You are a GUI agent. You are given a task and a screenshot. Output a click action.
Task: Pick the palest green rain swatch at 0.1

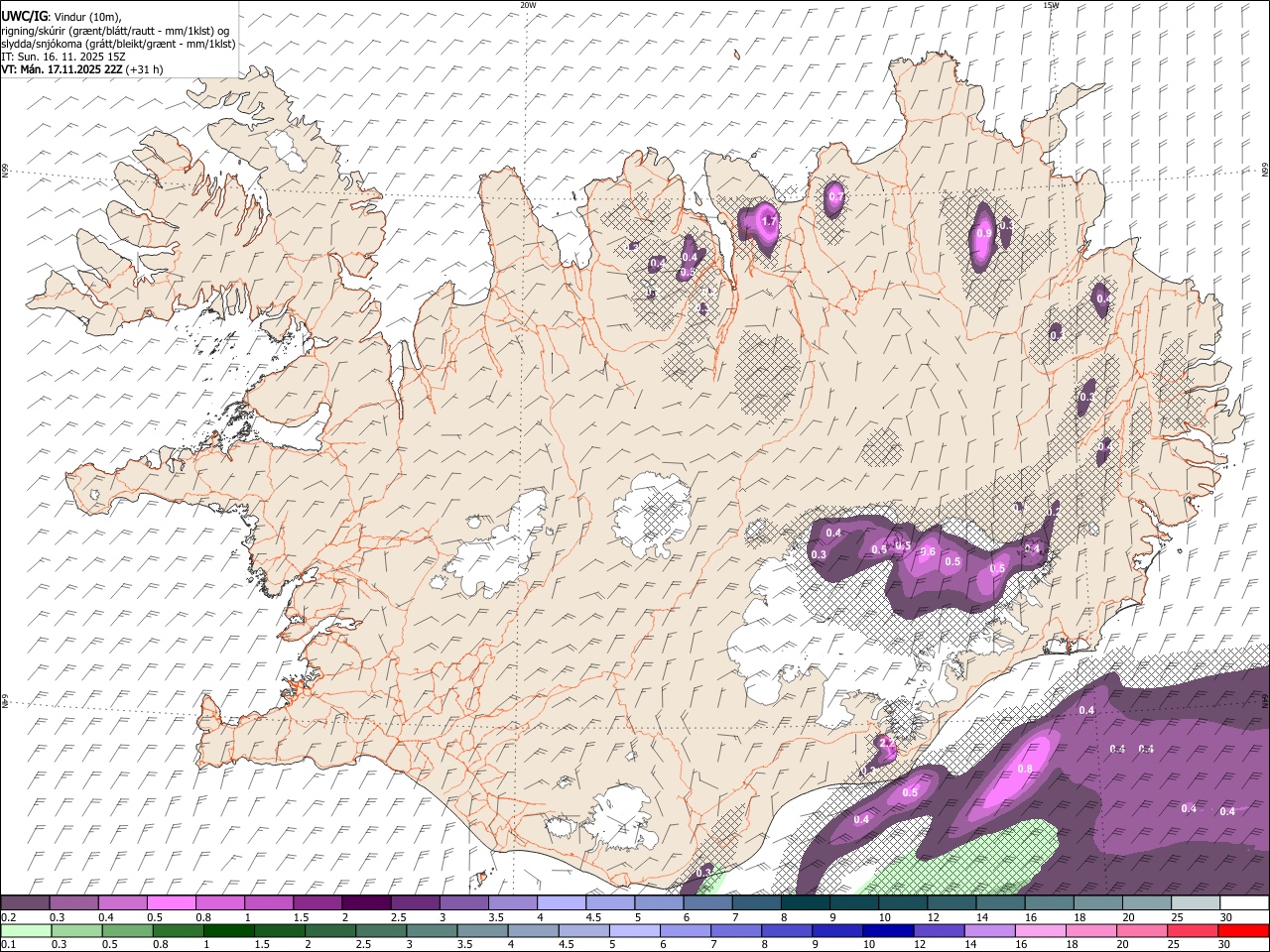[x=26, y=930]
